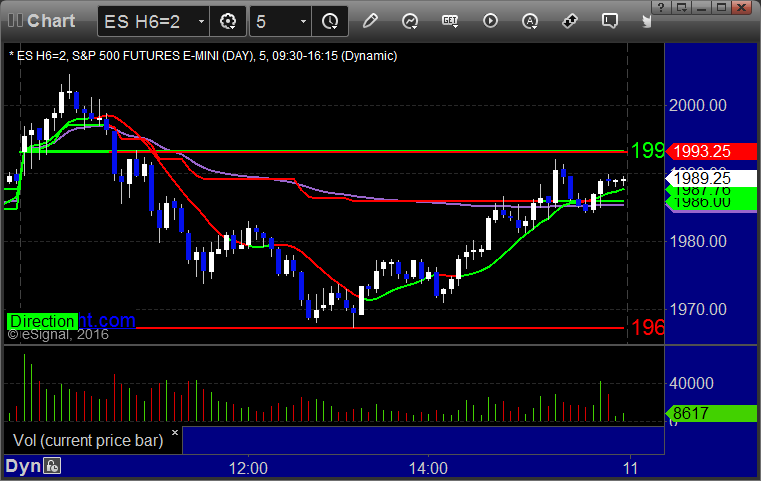Open the Direction website link on chart

[71, 321]
